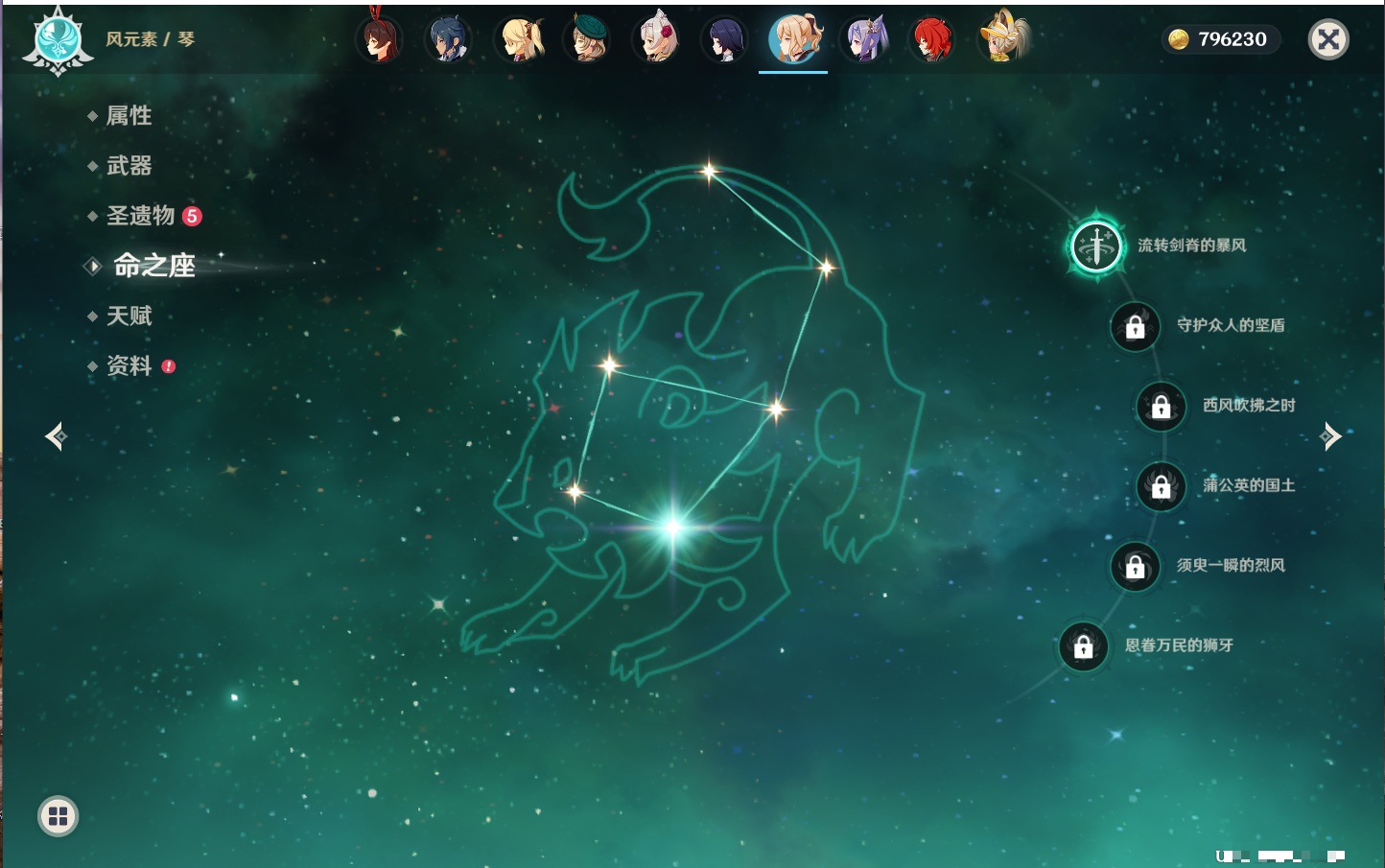Switch to the purple twin-tail character avatar

click(864, 39)
